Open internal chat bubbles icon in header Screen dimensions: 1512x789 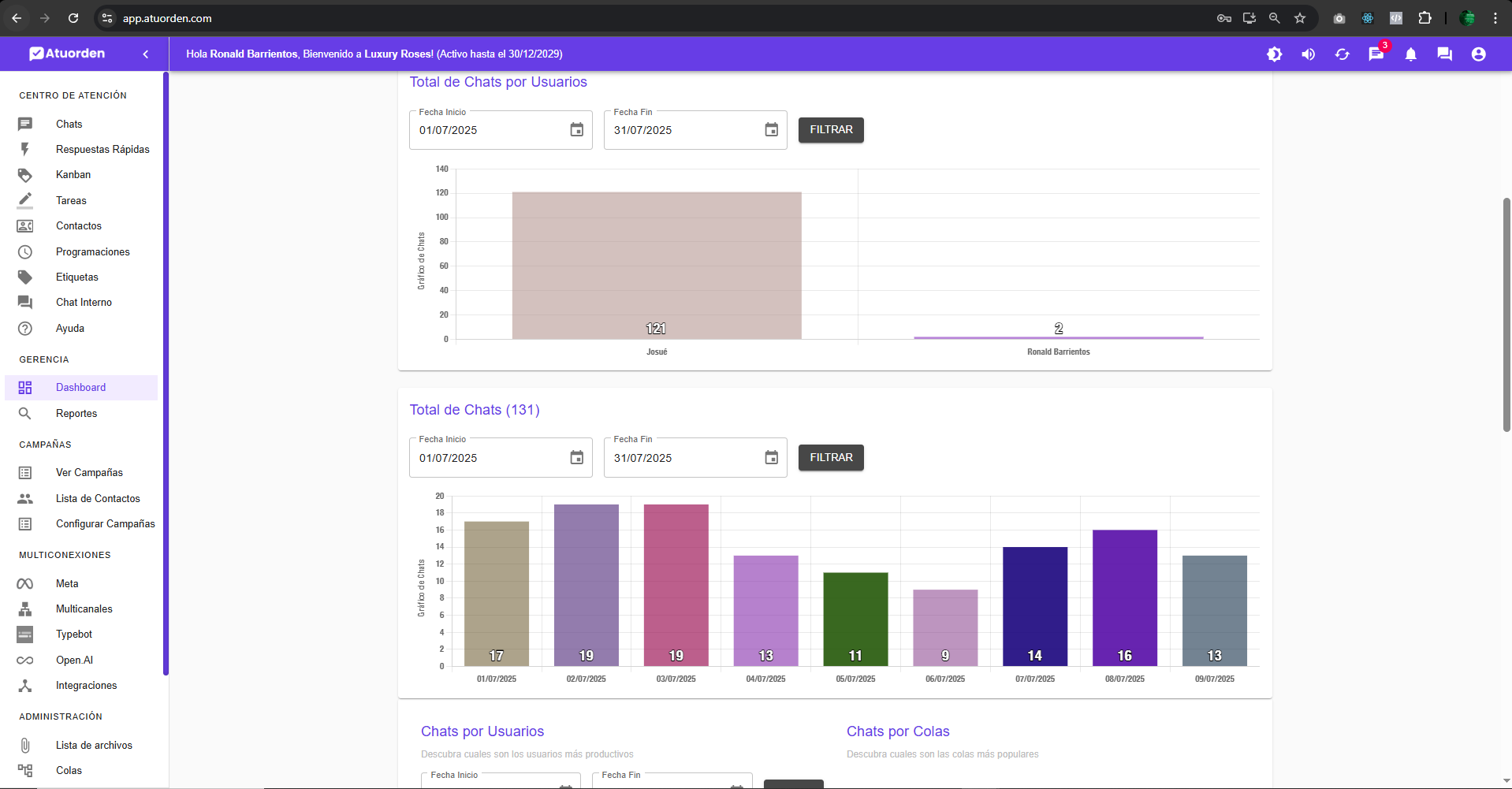tap(1444, 54)
